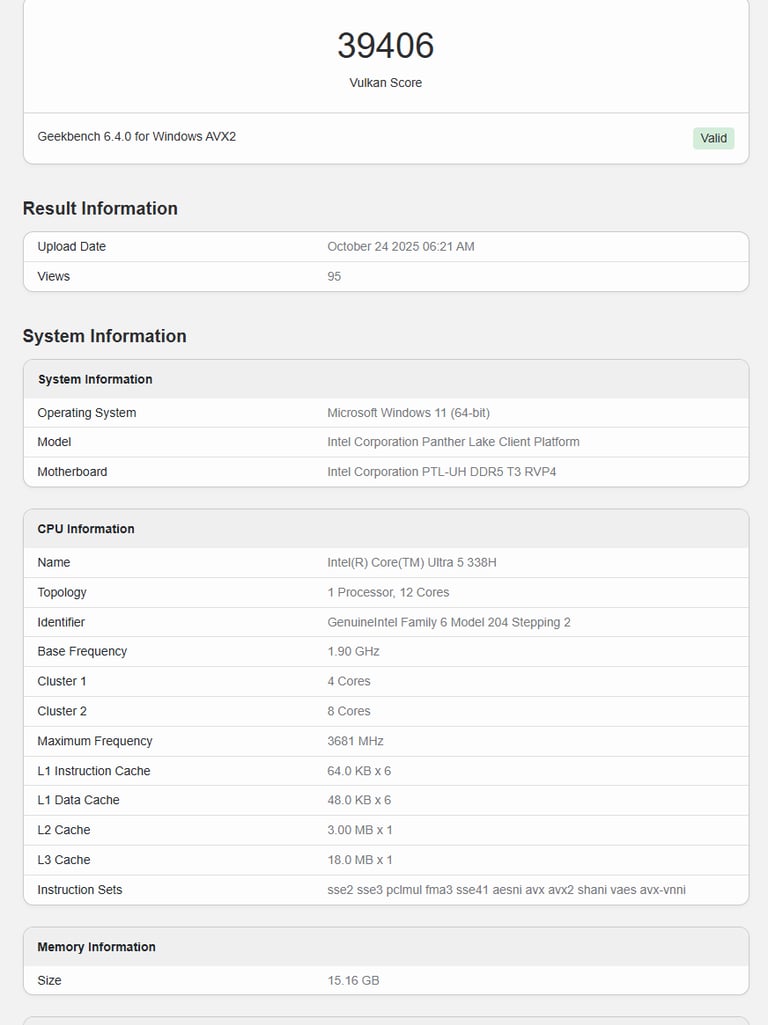Screen dimensions: 768x1025
Task: Click the System Information table header
Action: (x=95, y=380)
